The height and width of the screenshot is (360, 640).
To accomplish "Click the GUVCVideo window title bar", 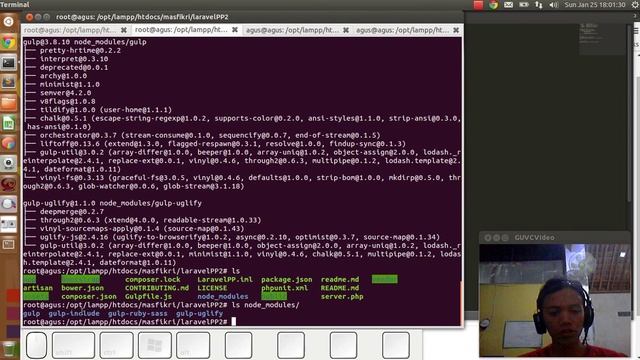I will 555,238.
